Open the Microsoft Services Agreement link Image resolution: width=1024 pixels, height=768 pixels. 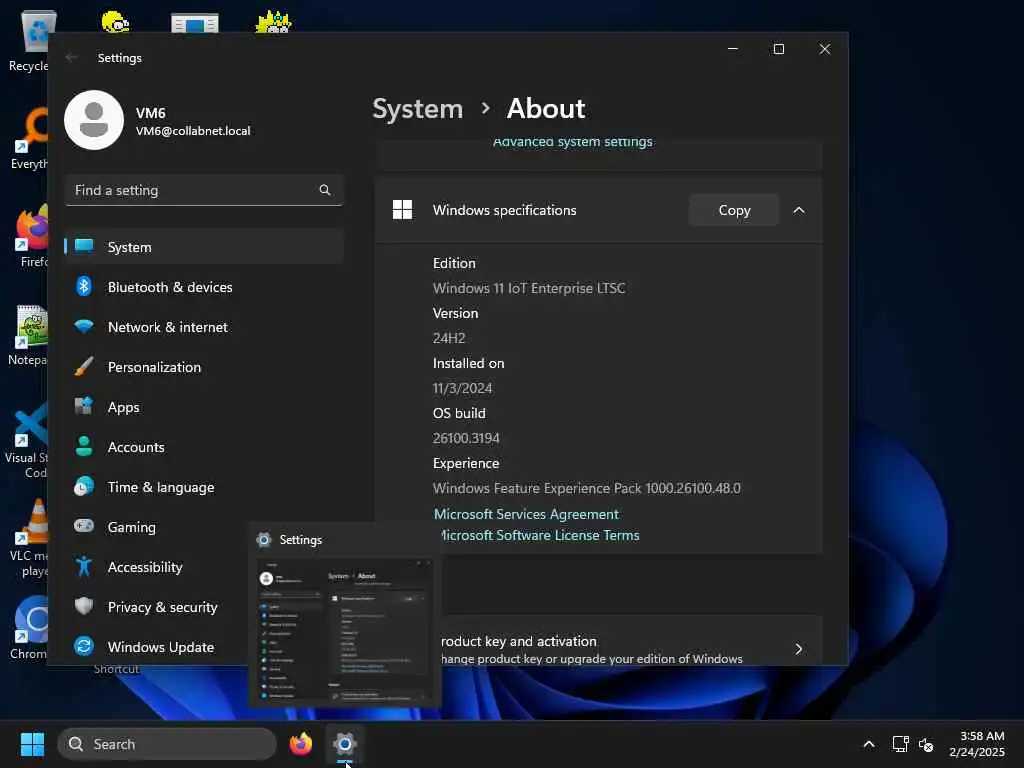point(526,514)
